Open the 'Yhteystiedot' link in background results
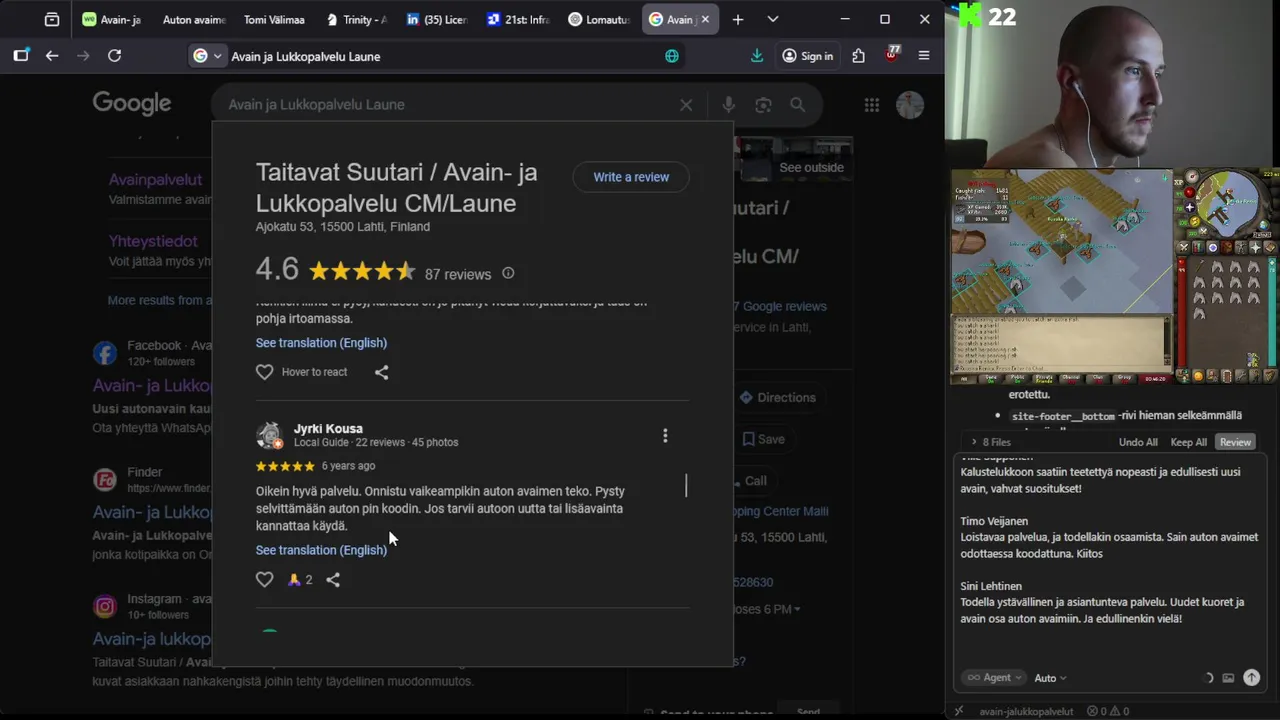Screen dimensions: 1280x720 (153, 241)
